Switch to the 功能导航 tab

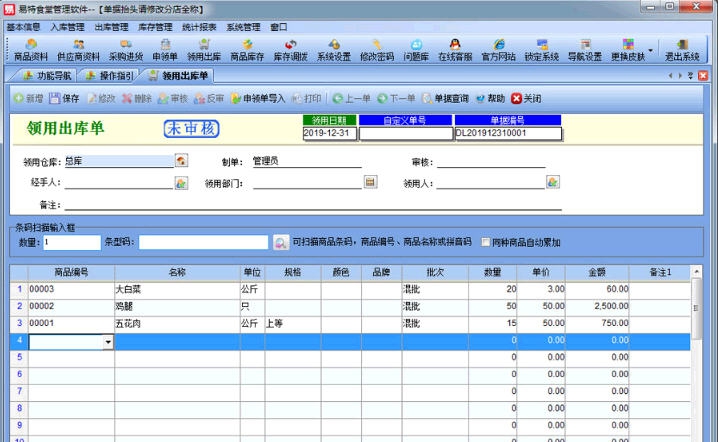point(48,76)
